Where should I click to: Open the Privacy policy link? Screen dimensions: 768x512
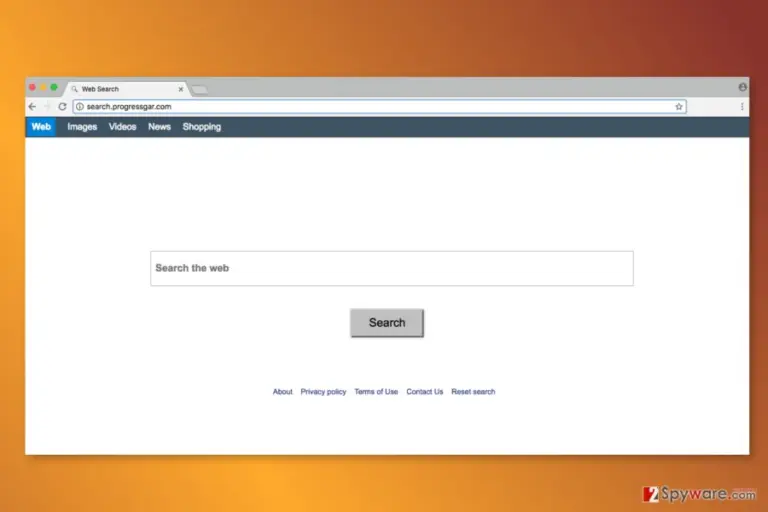tap(323, 391)
